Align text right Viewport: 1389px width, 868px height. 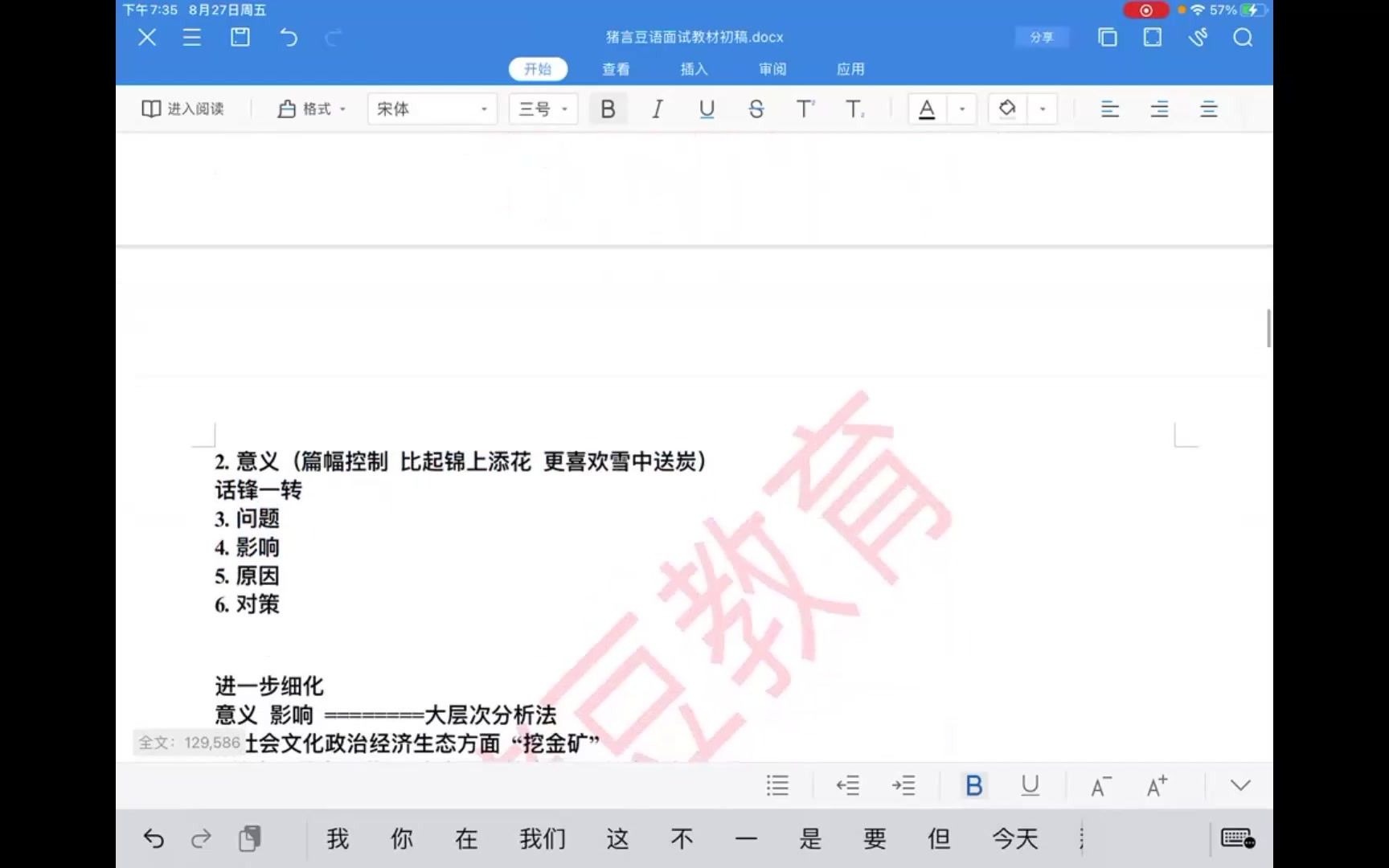pyautogui.click(x=1159, y=108)
